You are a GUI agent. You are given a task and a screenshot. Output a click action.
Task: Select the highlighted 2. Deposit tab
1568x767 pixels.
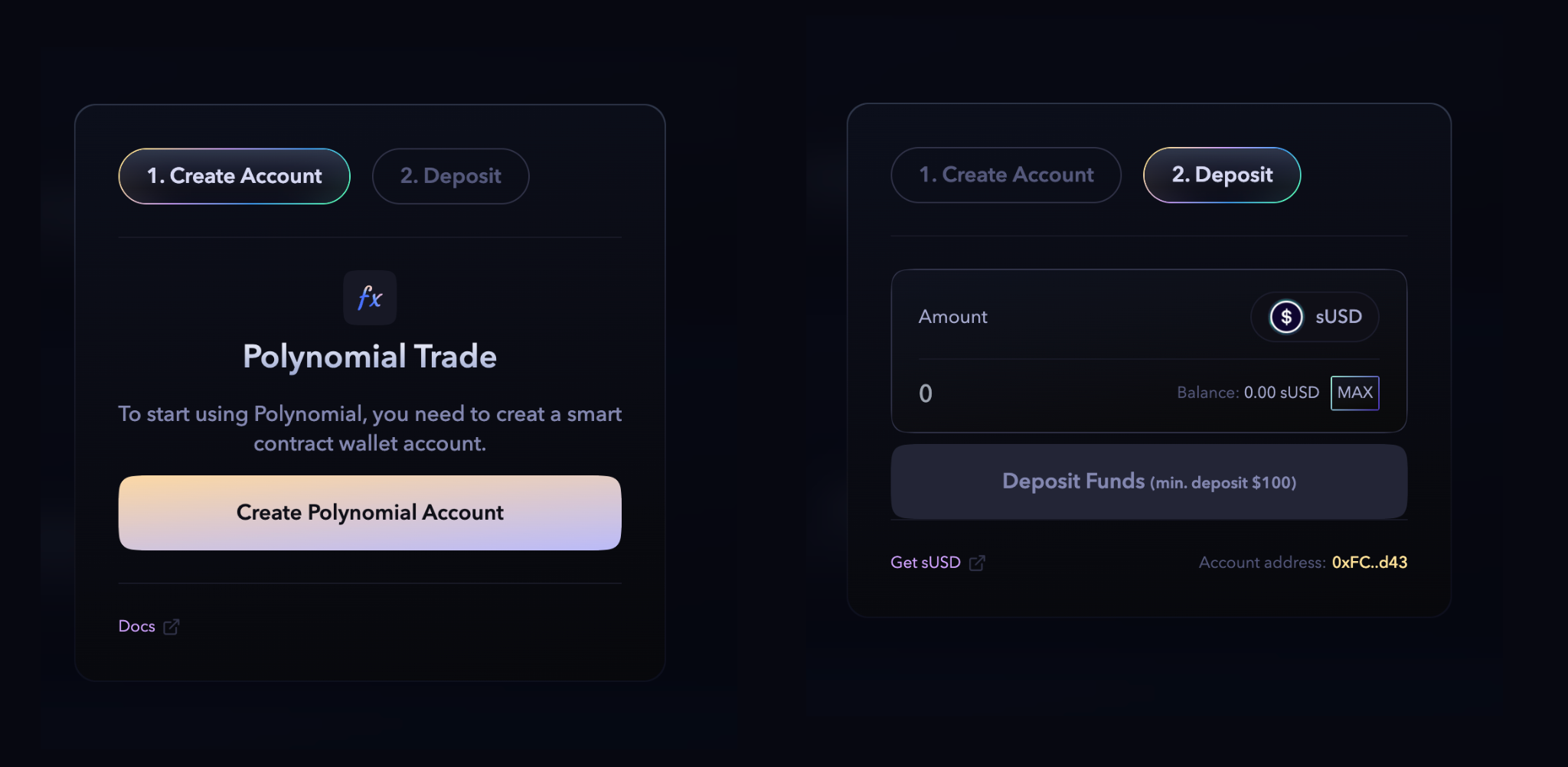point(1222,175)
